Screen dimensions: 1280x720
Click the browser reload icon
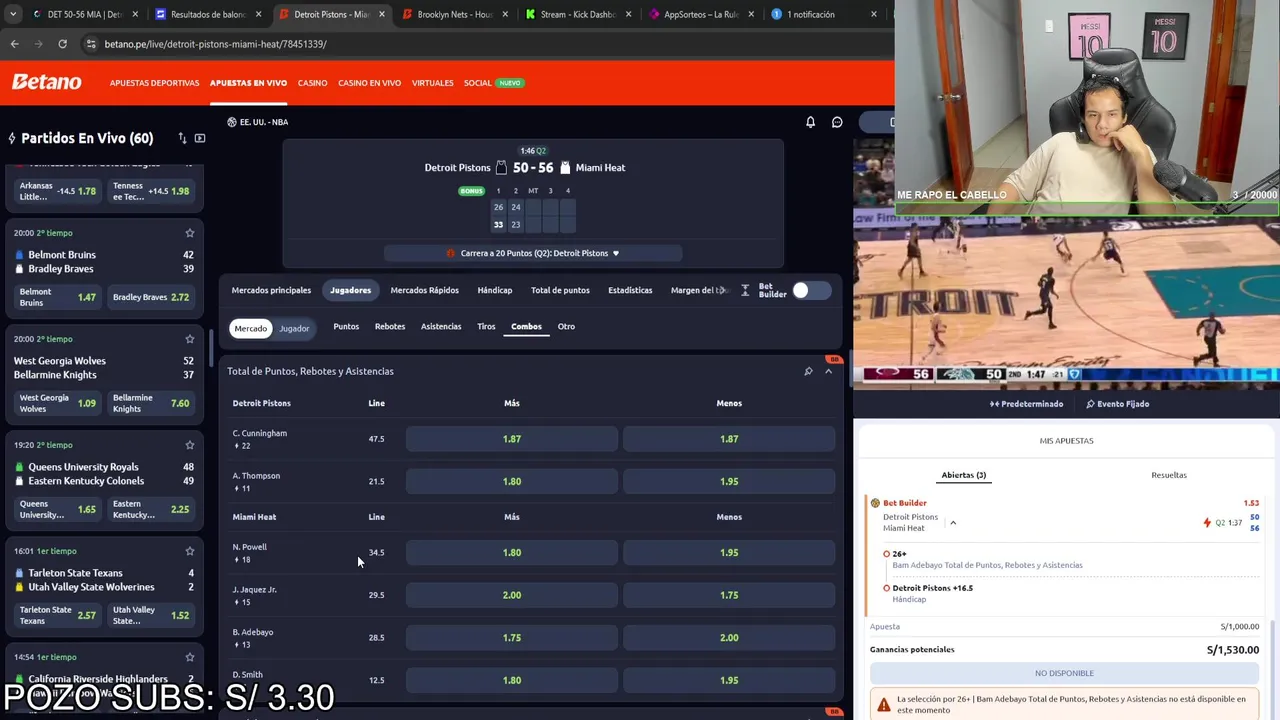[62, 44]
